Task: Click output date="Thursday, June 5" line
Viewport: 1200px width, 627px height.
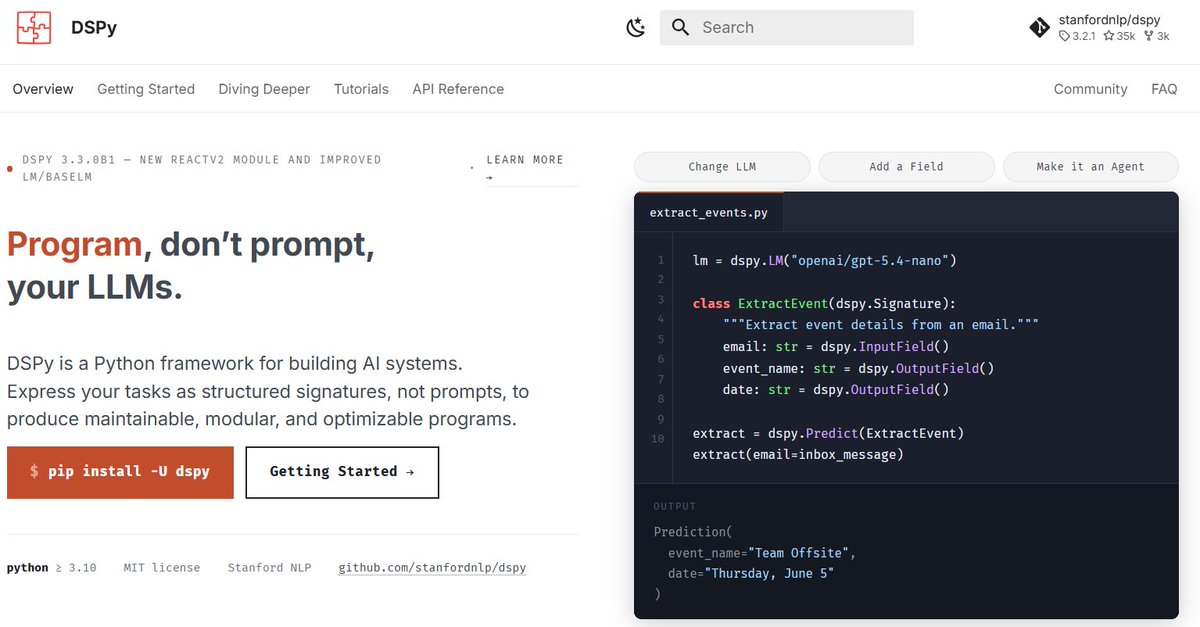Action: (x=751, y=573)
